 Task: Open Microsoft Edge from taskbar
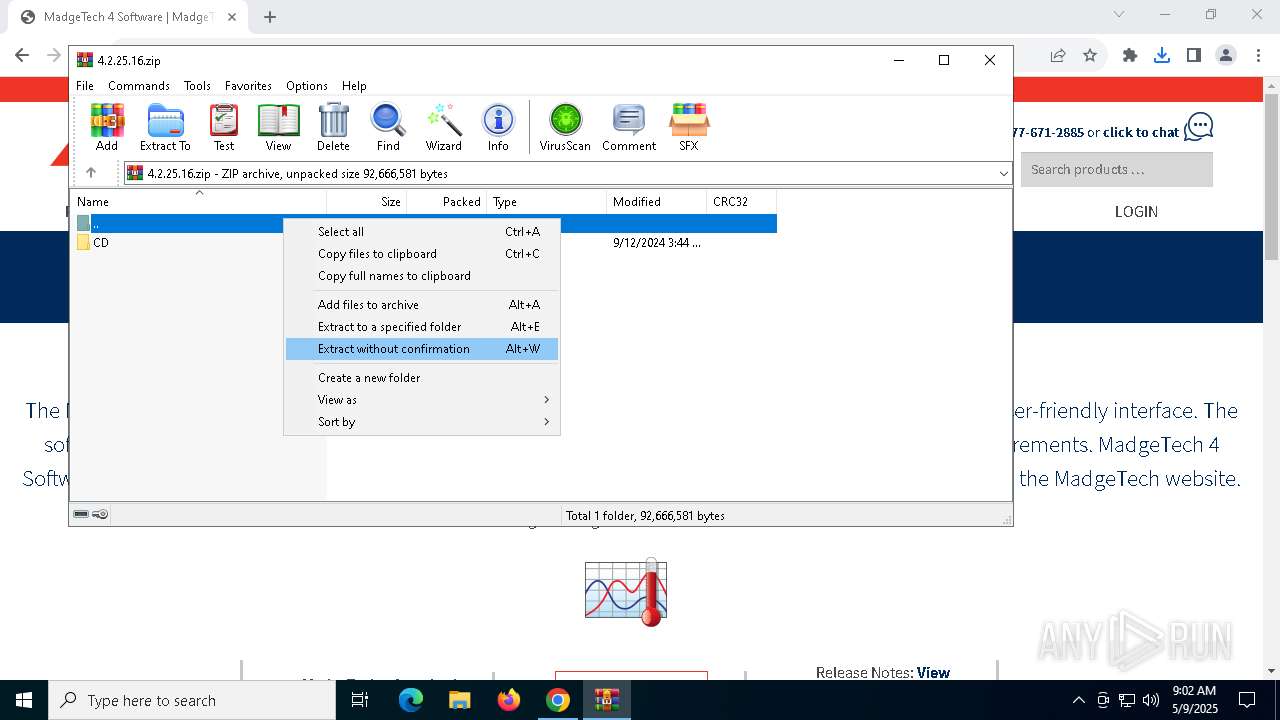click(x=411, y=700)
